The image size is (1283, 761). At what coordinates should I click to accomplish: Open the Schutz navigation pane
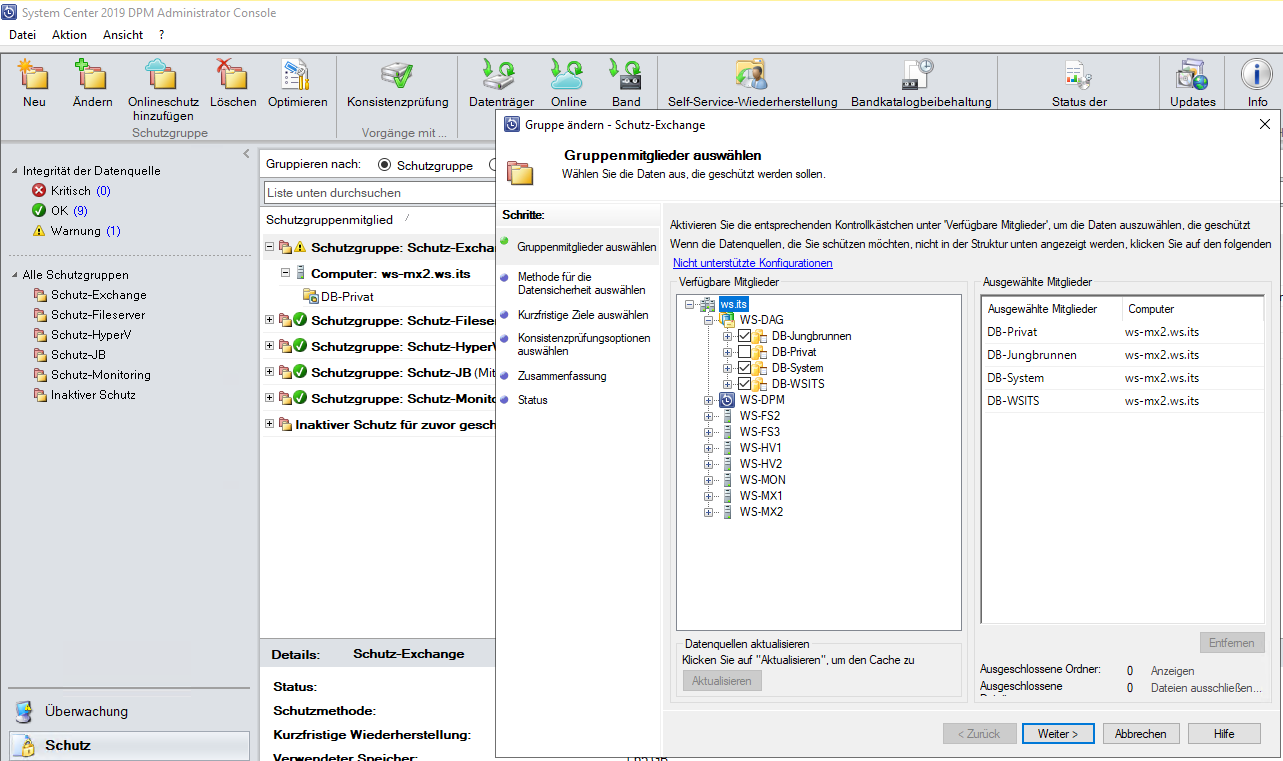click(x=129, y=745)
